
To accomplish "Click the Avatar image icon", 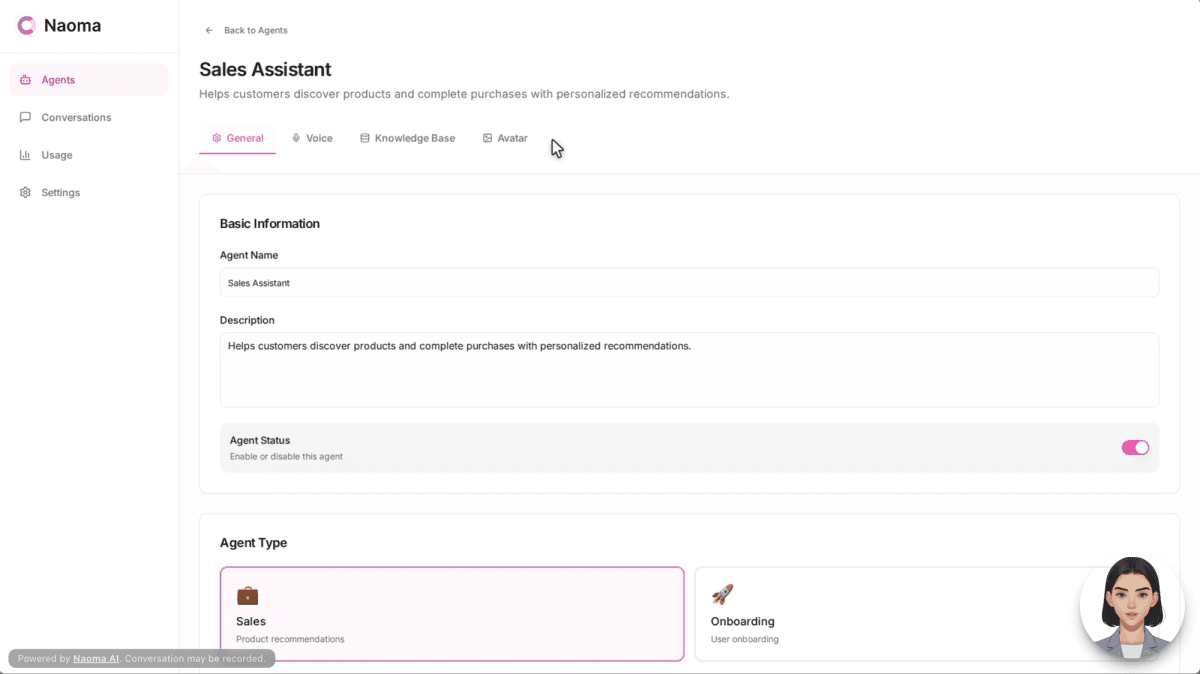I will pyautogui.click(x=487, y=138).
